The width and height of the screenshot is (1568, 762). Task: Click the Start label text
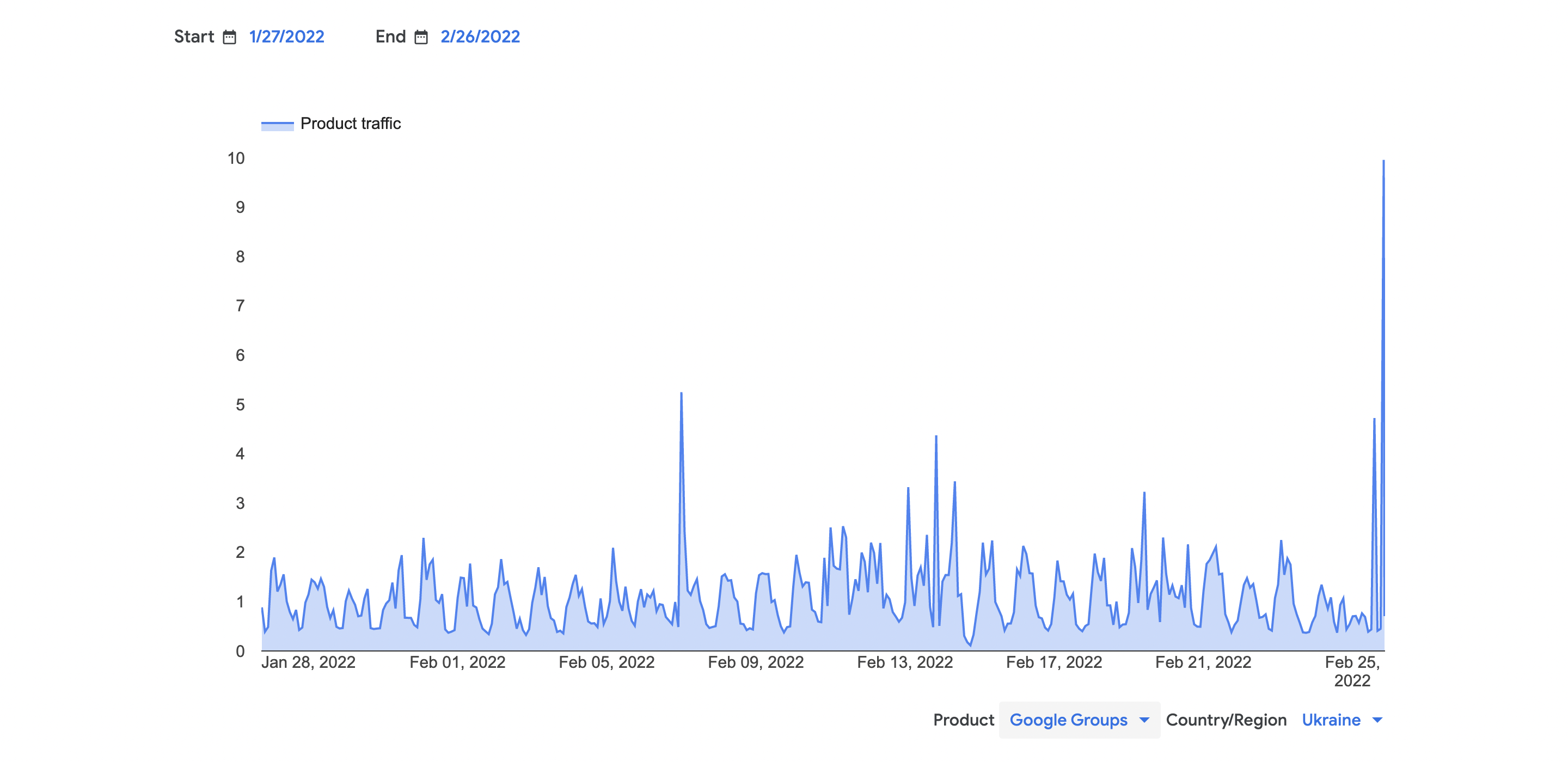[x=194, y=36]
